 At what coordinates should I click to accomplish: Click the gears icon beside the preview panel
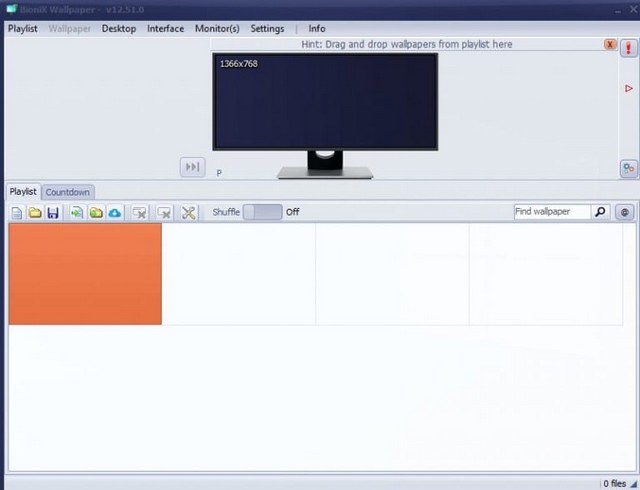[x=628, y=168]
